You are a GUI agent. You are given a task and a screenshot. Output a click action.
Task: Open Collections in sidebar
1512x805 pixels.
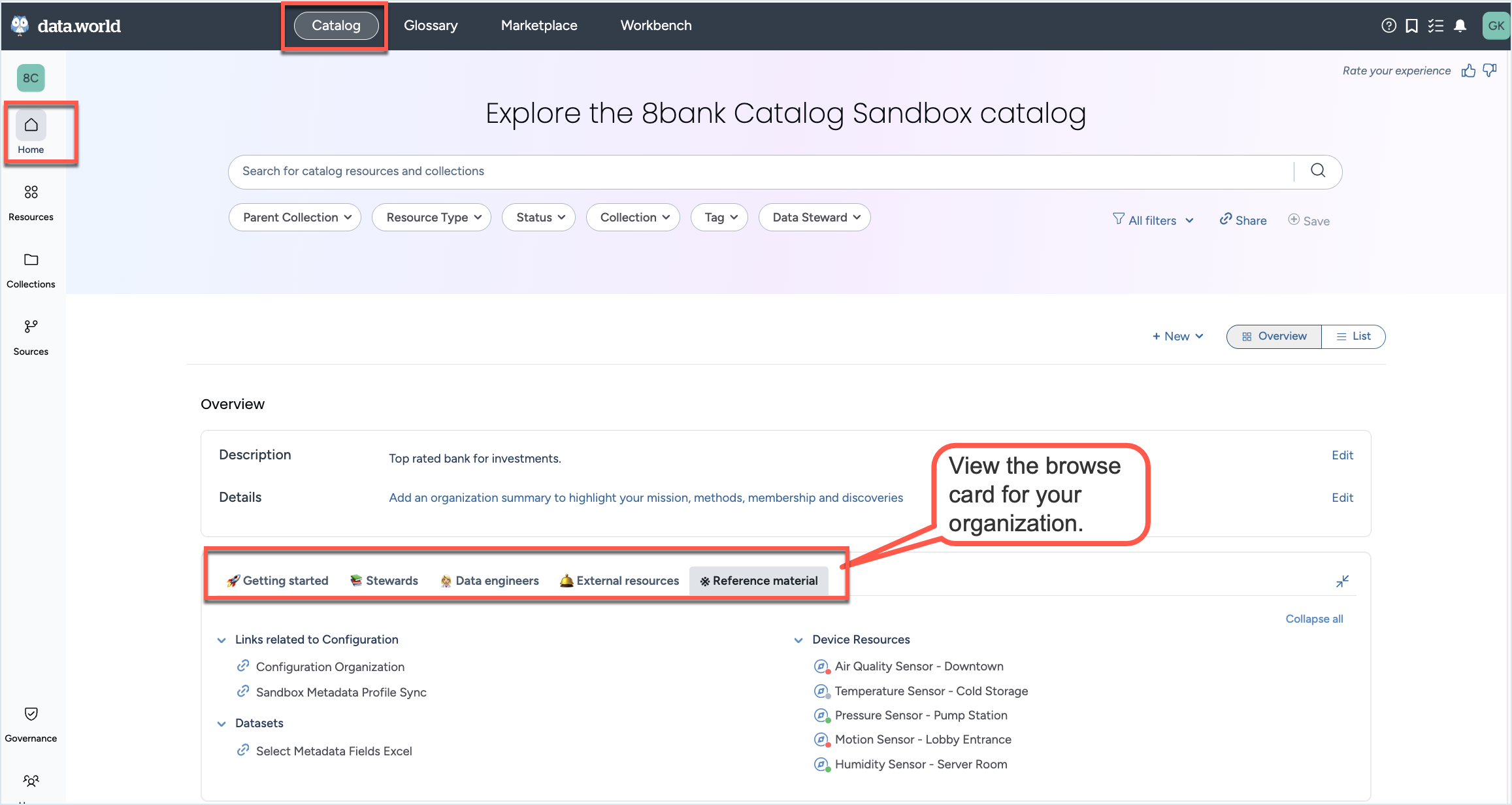pos(31,270)
